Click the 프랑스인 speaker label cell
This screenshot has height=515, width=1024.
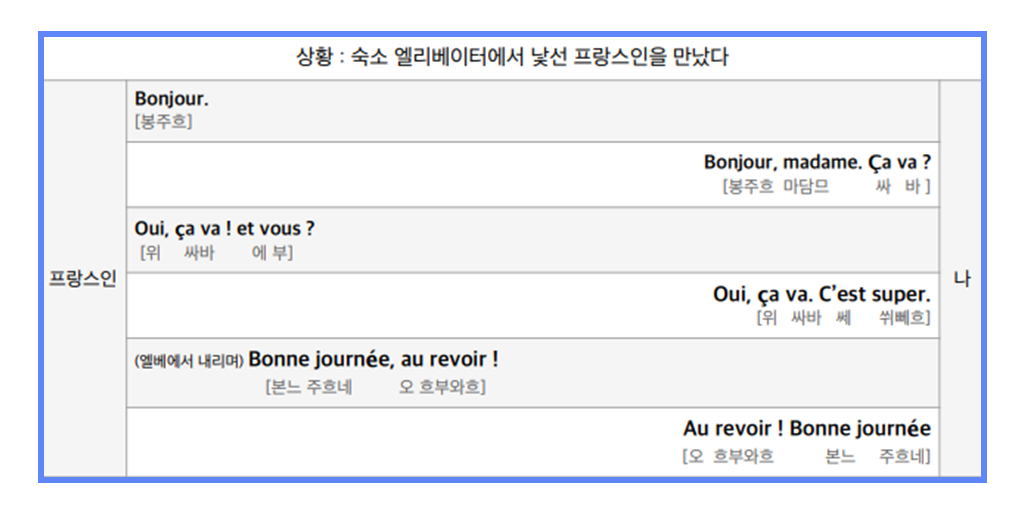pyautogui.click(x=83, y=280)
